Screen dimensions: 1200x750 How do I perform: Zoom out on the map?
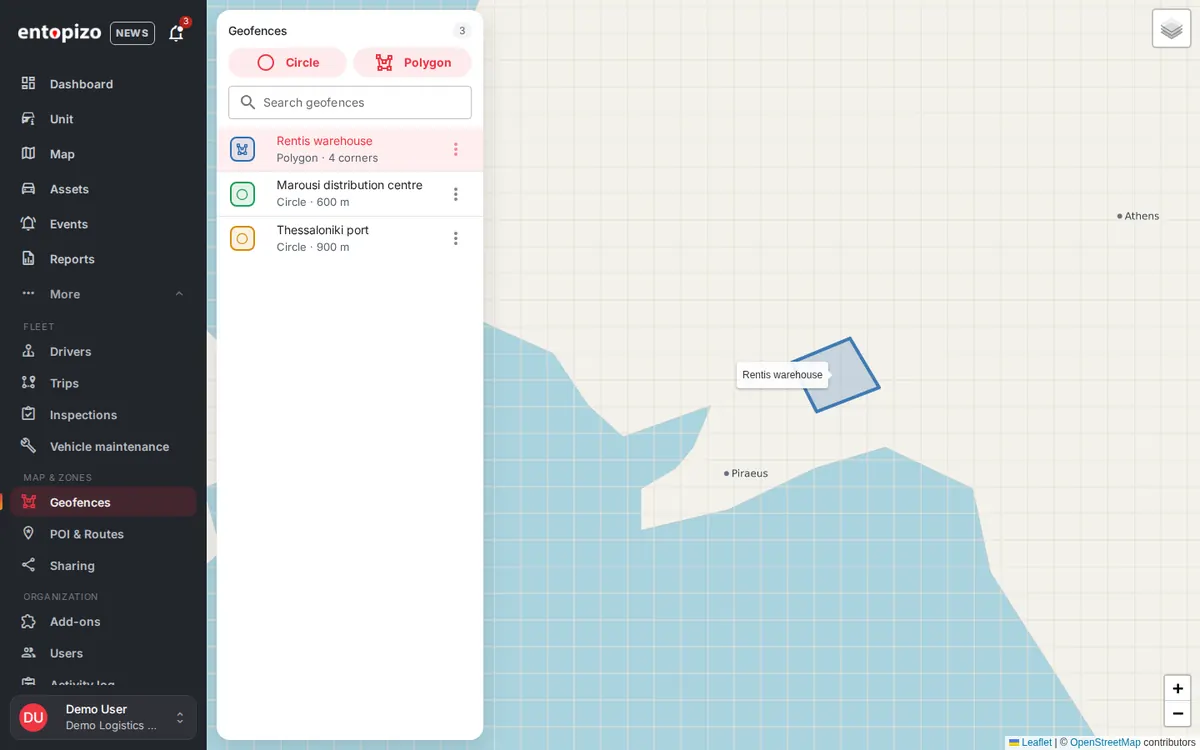(x=1178, y=714)
